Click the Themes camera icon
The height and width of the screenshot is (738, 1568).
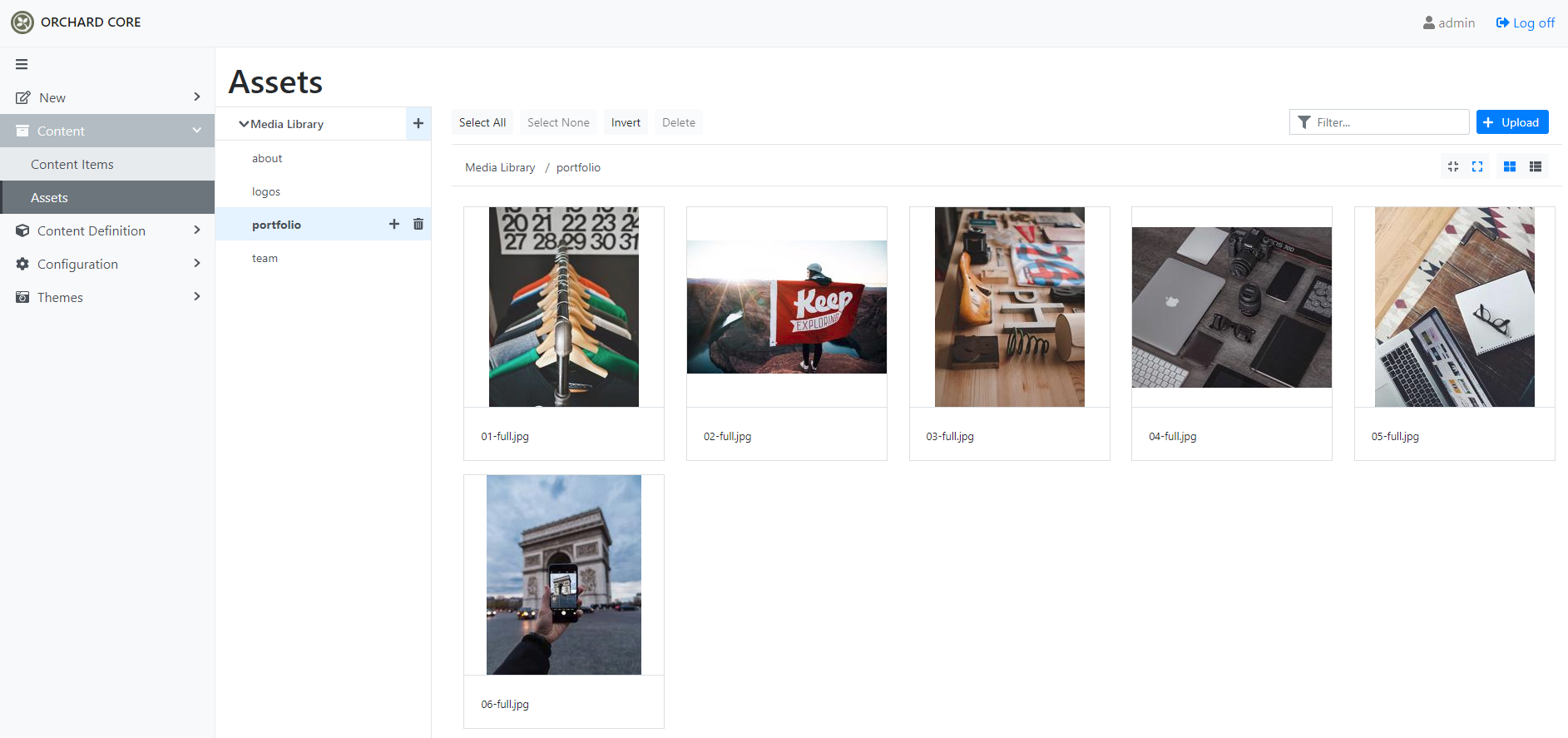22,297
